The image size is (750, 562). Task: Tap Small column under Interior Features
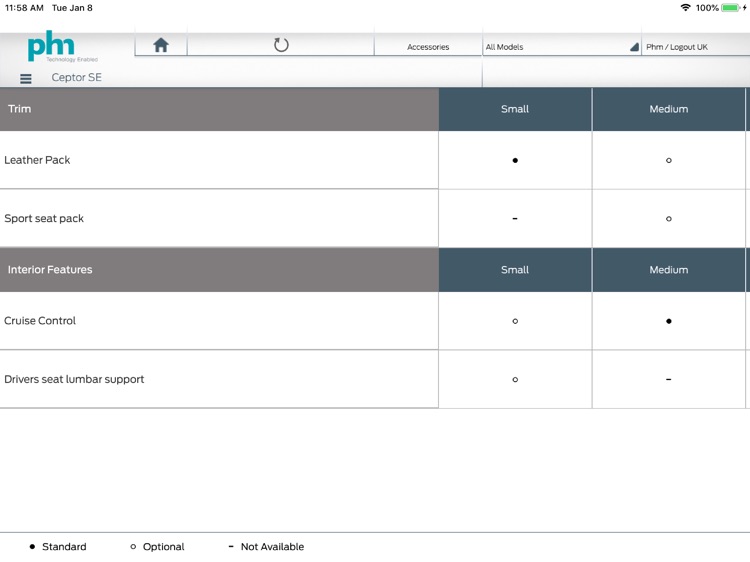click(x=515, y=270)
